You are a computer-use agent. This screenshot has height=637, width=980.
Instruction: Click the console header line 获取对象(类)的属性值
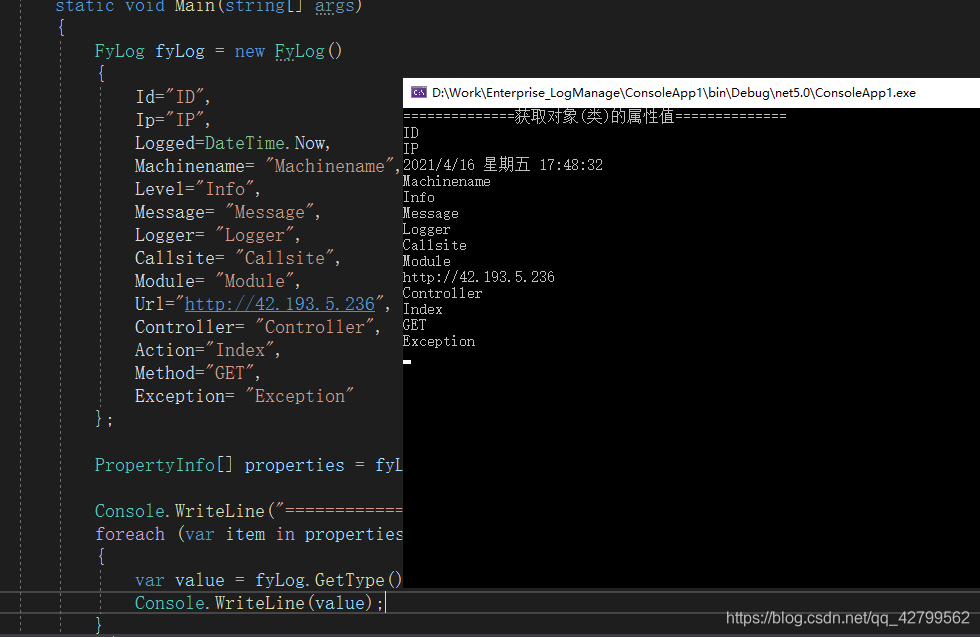[595, 116]
